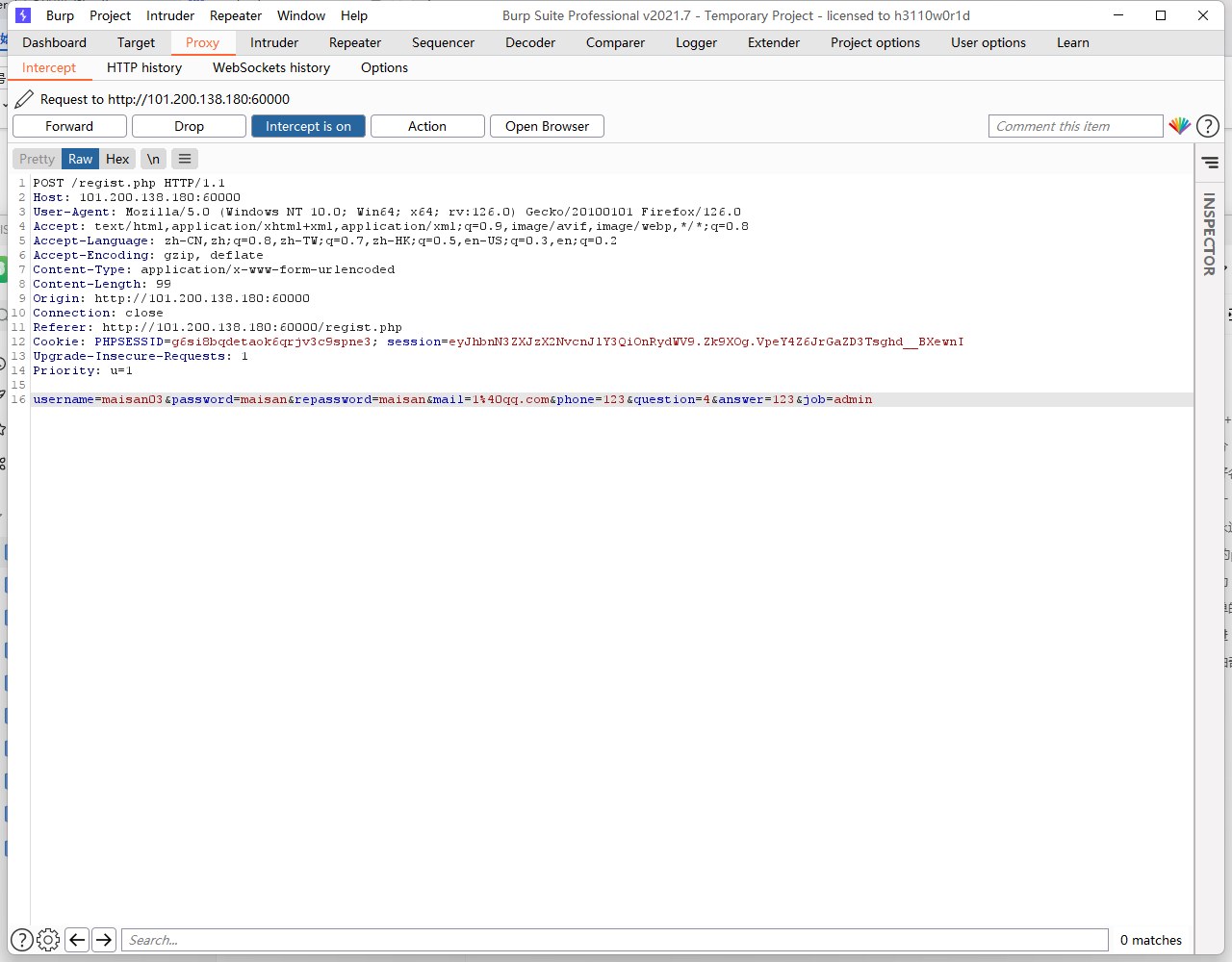Switch to the Comparer tab
The height and width of the screenshot is (962, 1232).
[x=615, y=42]
